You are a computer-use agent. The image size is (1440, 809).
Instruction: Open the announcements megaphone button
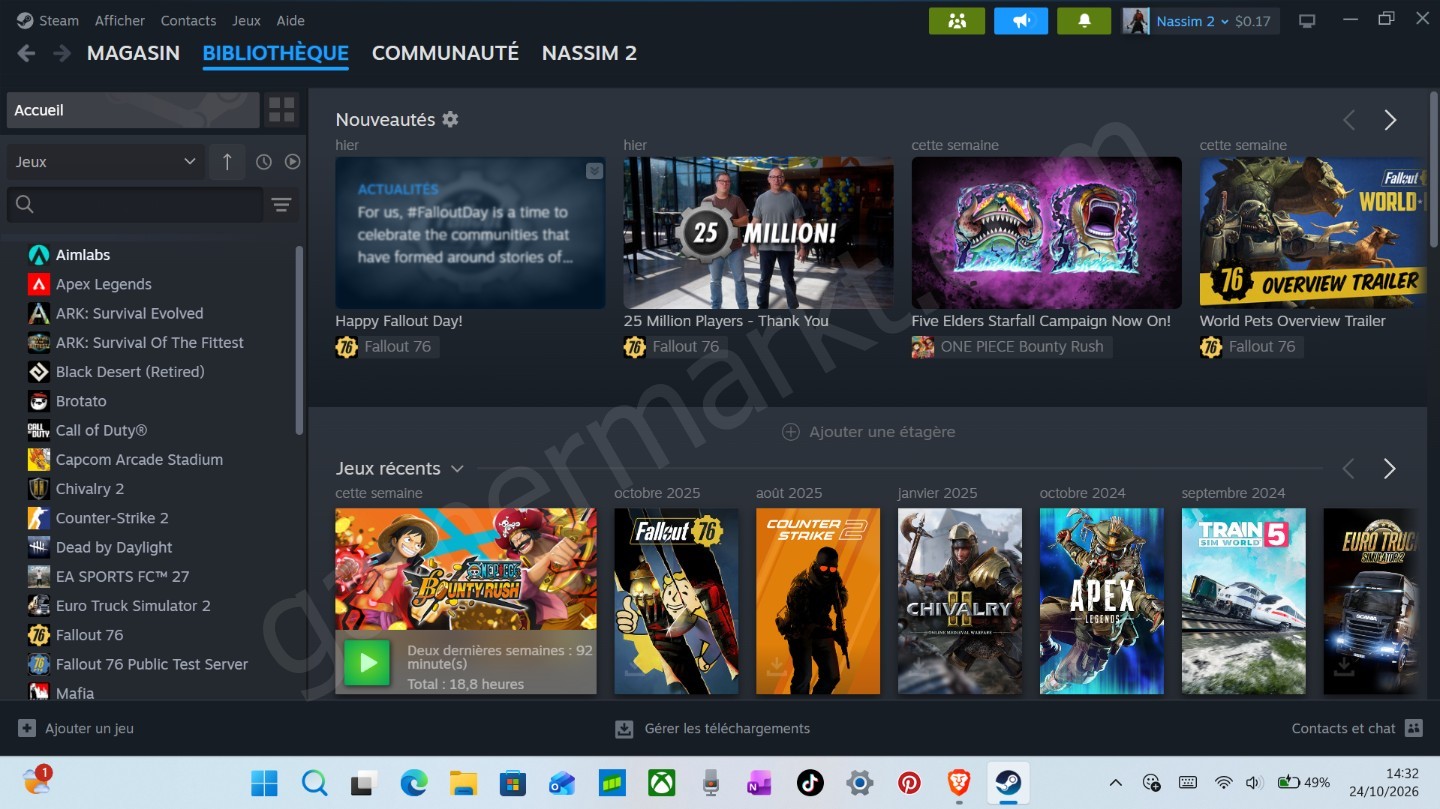[x=1021, y=21]
